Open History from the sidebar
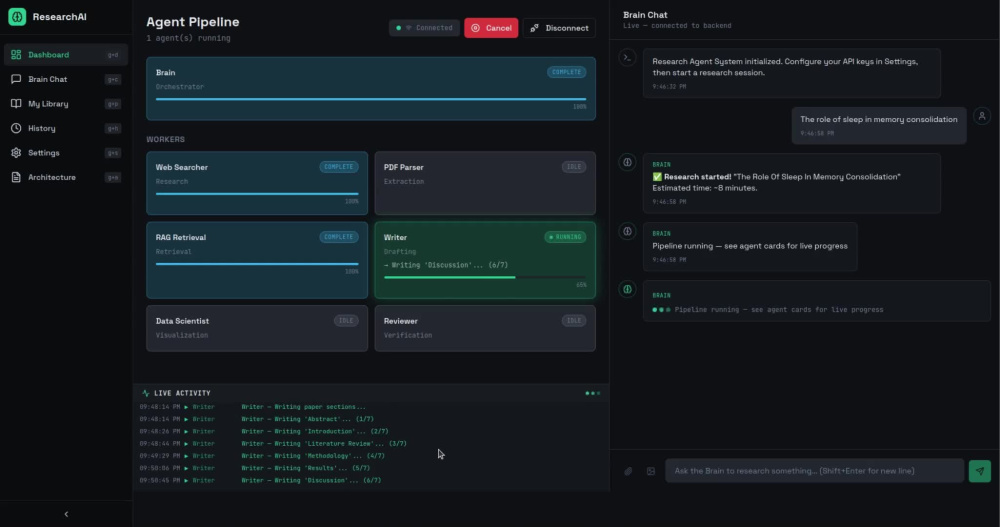Viewport: 1000px width, 527px height. pyautogui.click(x=66, y=128)
